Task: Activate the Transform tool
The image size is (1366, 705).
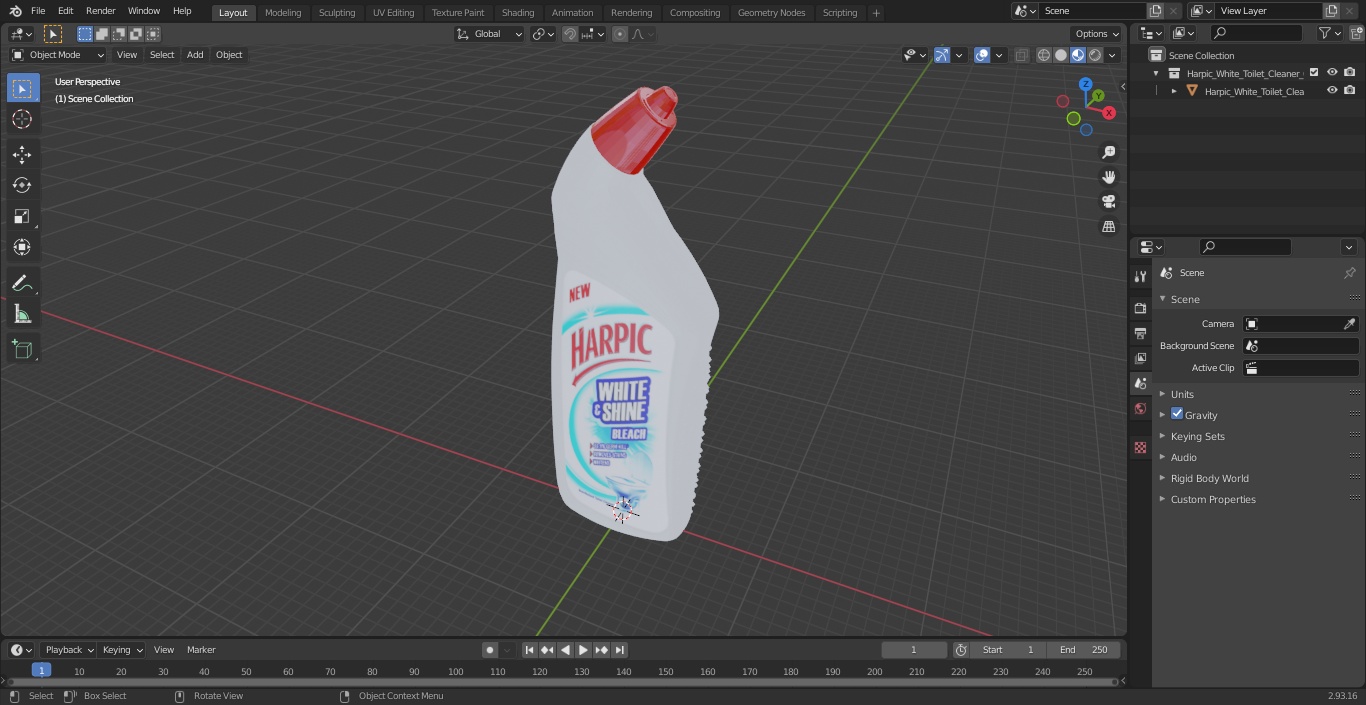Action: click(22, 247)
